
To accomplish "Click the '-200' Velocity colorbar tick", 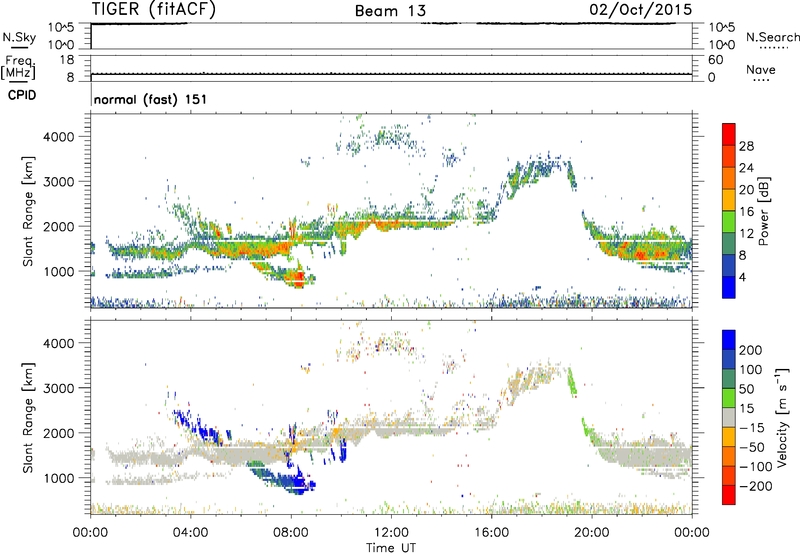I will (x=758, y=486).
